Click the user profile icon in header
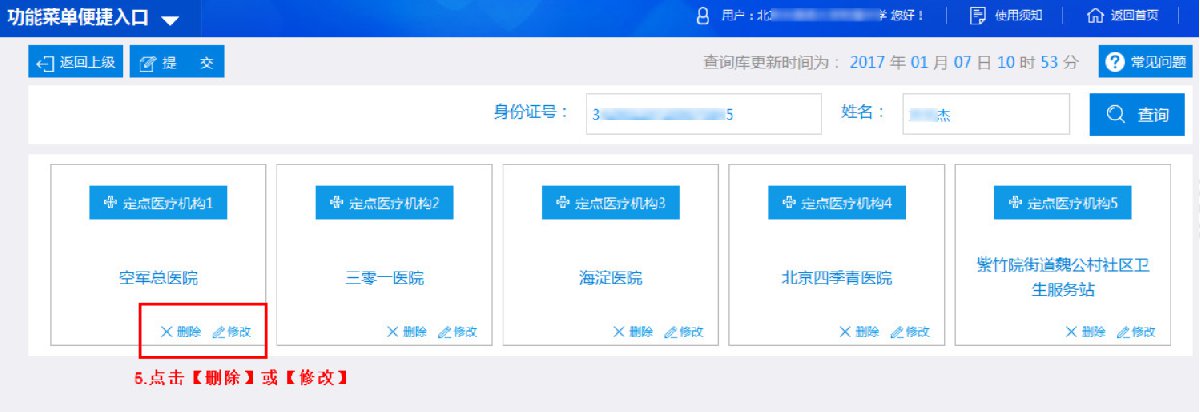Screen dimensions: 1200x412 click(702, 15)
